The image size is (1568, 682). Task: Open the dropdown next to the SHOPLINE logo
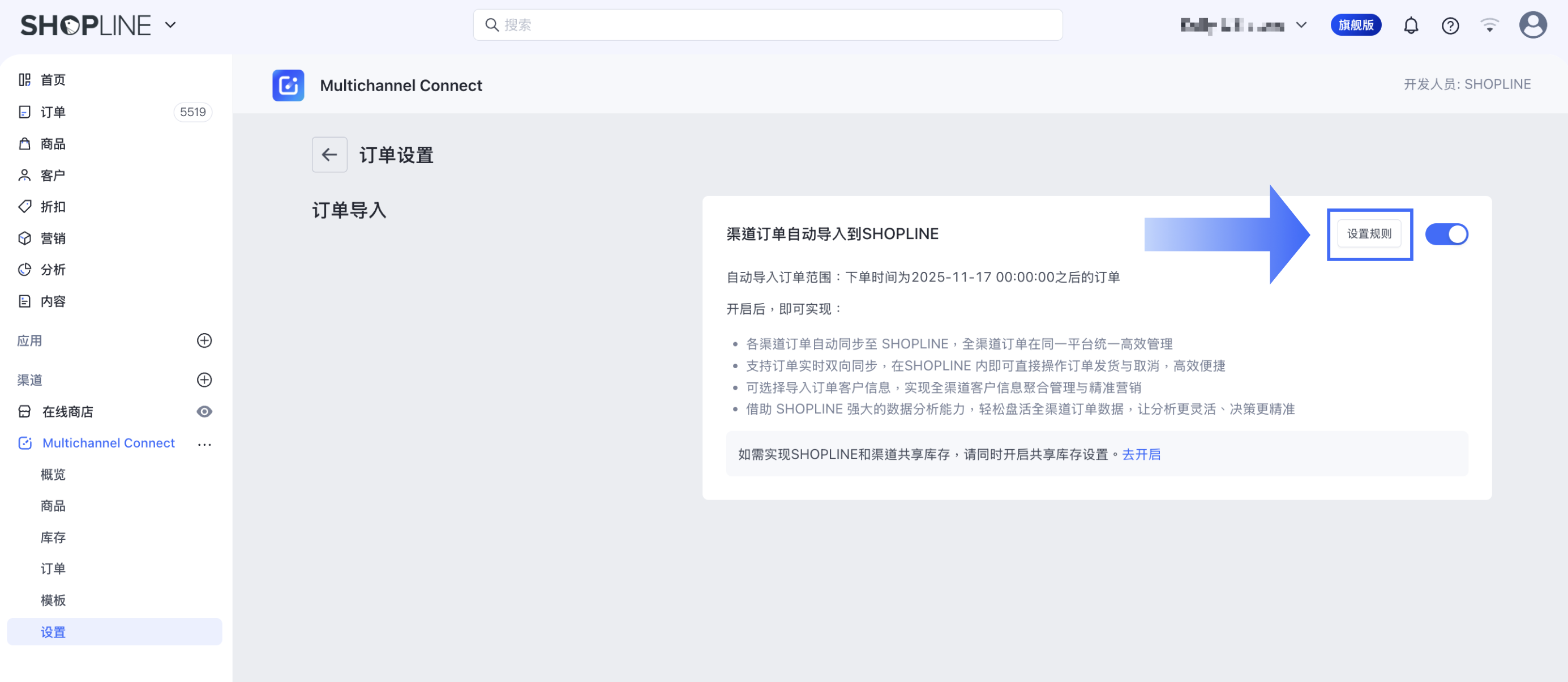pyautogui.click(x=170, y=25)
